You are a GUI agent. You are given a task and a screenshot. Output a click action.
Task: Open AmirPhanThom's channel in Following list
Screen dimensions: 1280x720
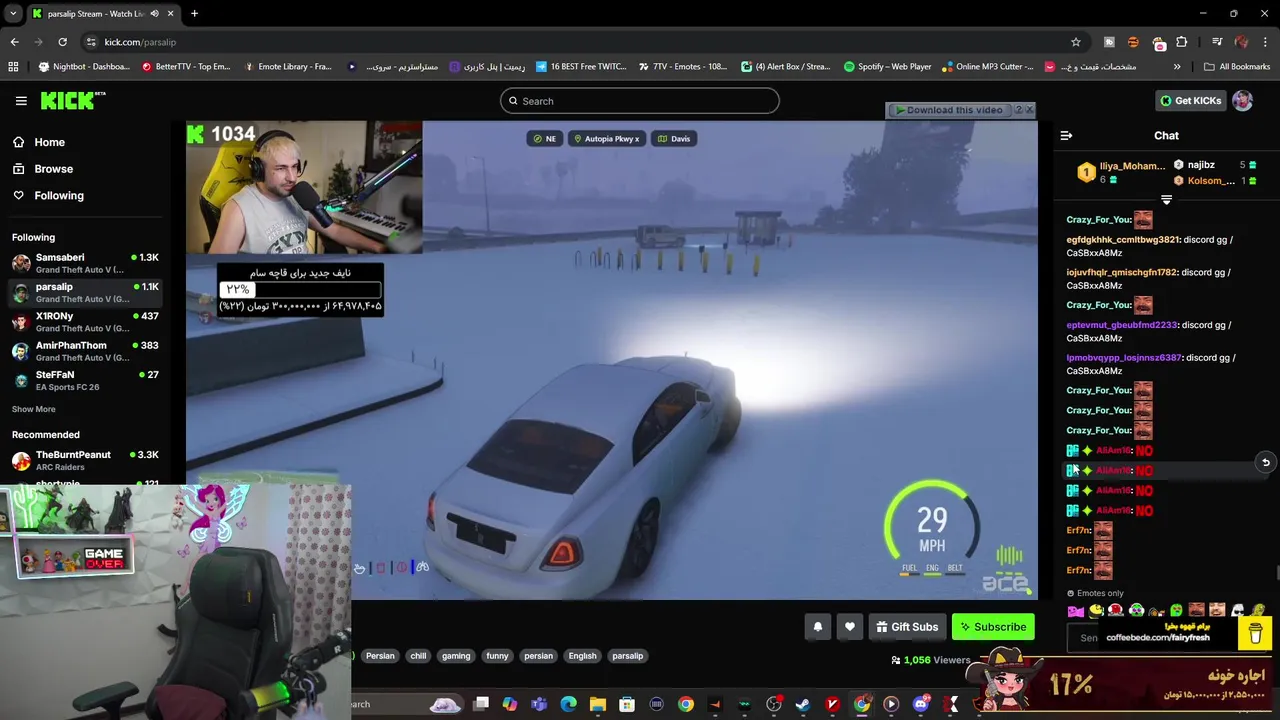click(86, 351)
